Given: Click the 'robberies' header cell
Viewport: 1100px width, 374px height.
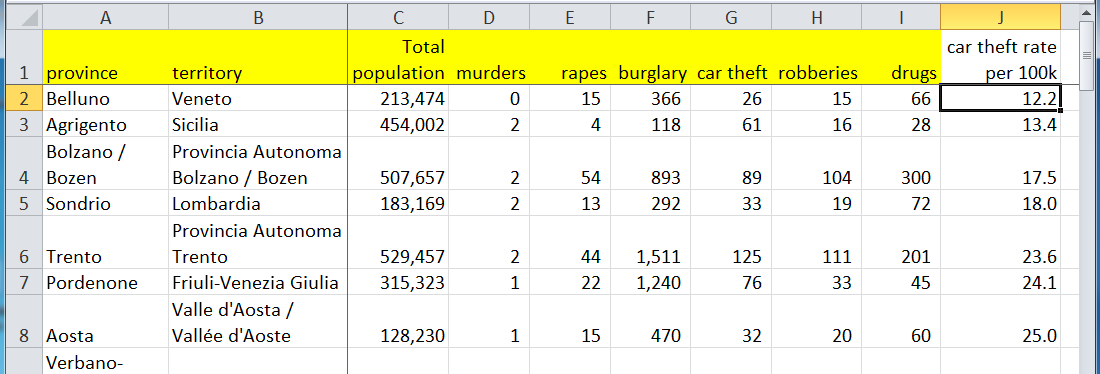Looking at the screenshot, I should pos(817,58).
